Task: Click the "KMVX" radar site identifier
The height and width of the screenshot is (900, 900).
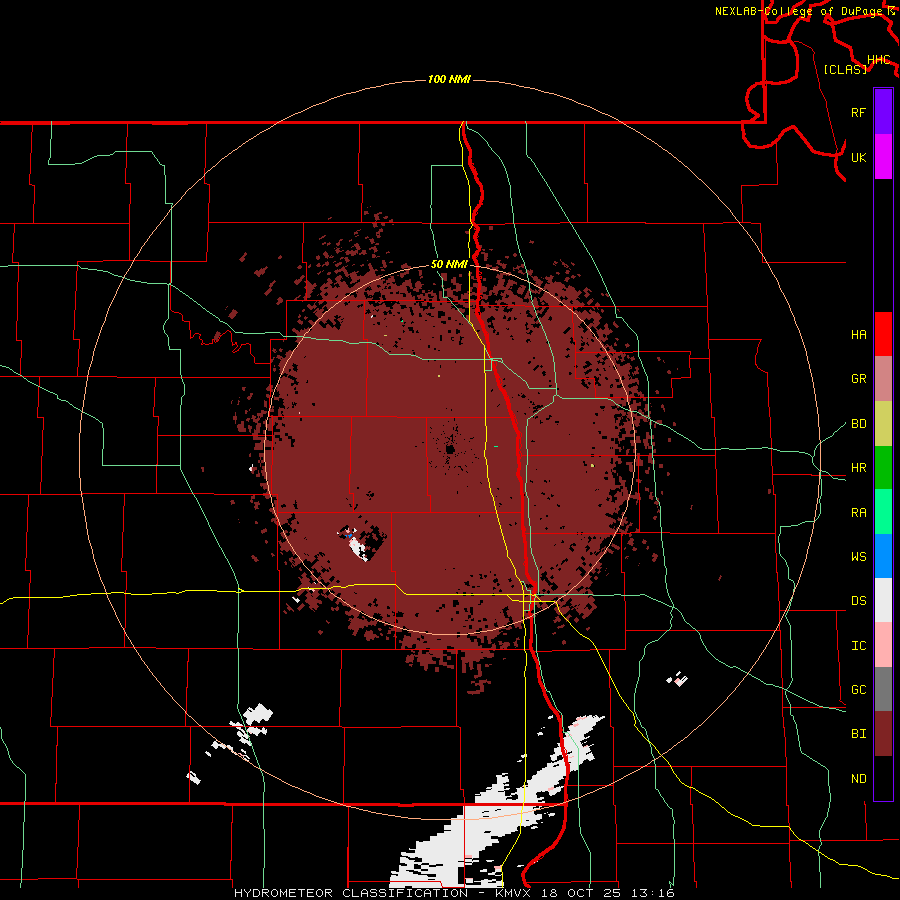Action: tap(515, 893)
